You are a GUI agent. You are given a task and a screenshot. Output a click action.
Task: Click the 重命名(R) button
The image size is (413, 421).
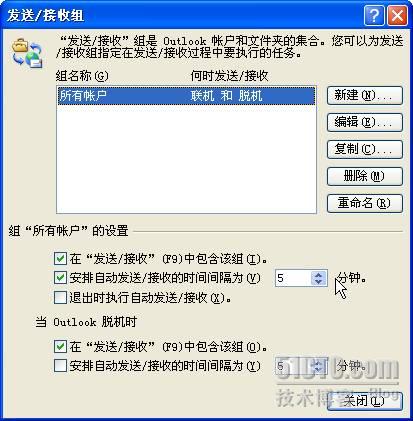[x=365, y=203]
